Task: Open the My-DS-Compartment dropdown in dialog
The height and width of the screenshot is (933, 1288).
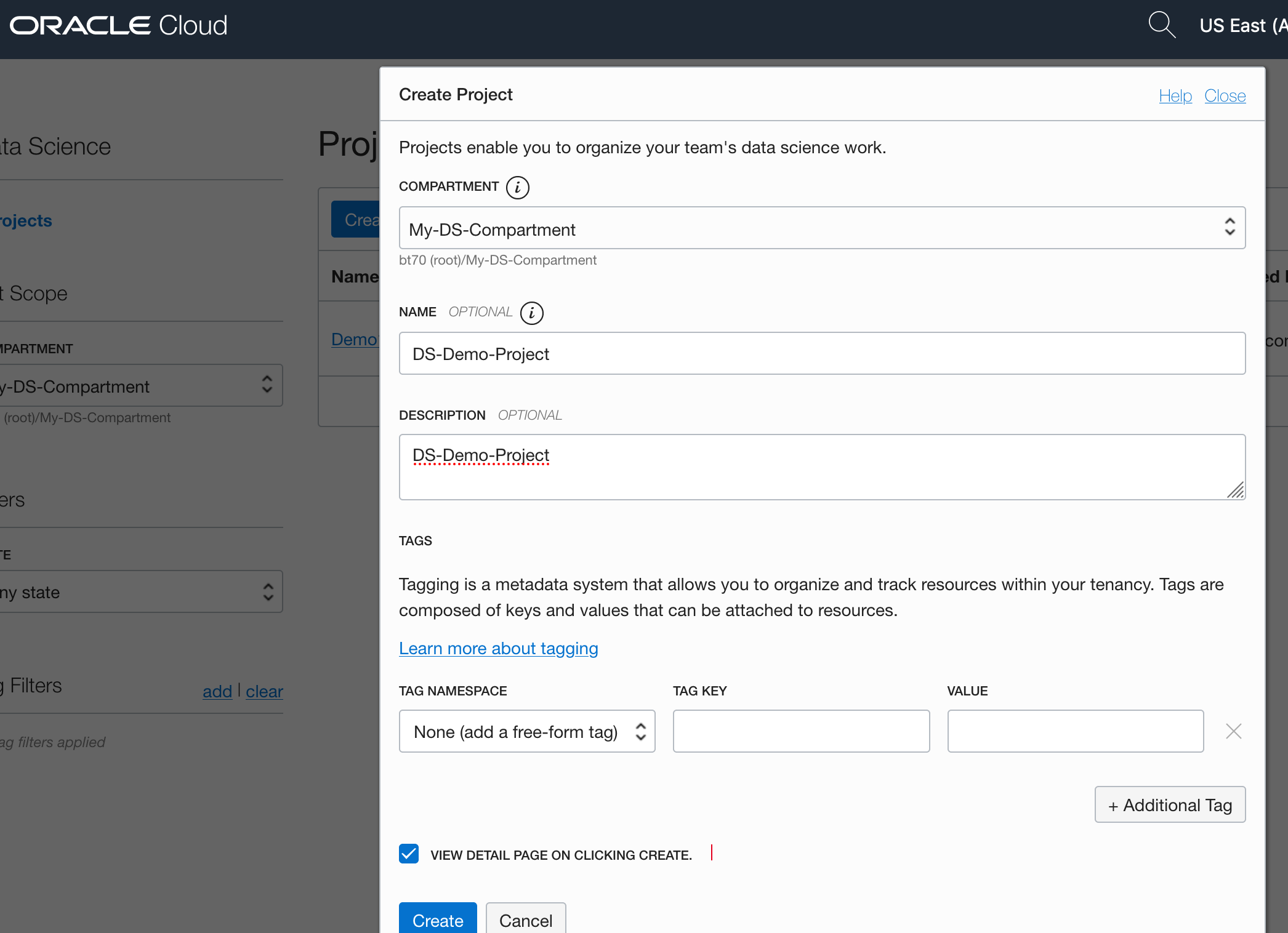Action: [822, 228]
